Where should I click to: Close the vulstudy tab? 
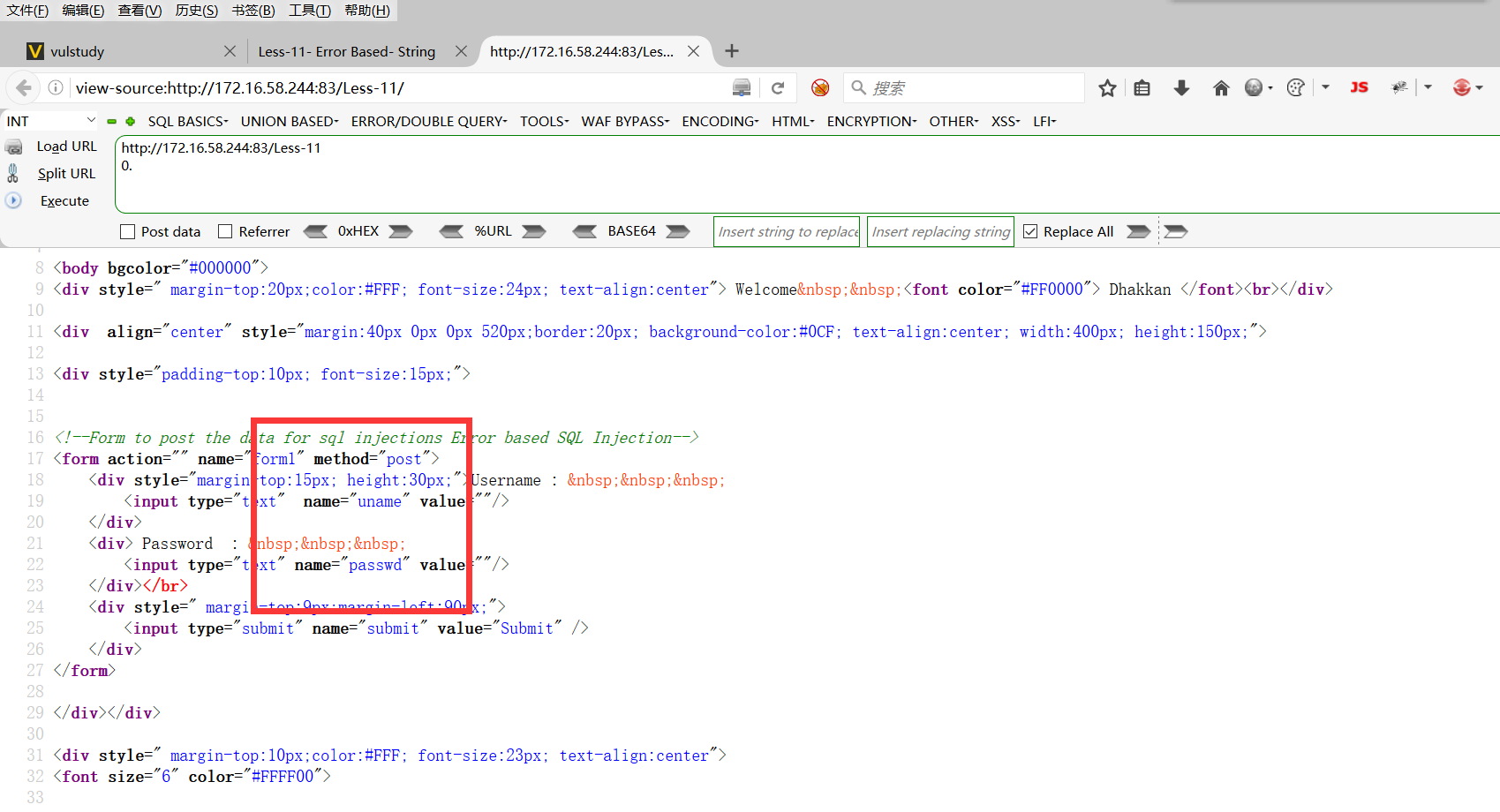pos(230,51)
